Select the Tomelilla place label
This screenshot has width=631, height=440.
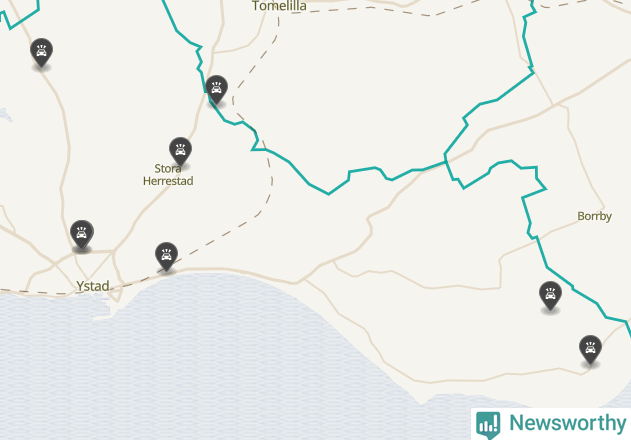coord(279,6)
